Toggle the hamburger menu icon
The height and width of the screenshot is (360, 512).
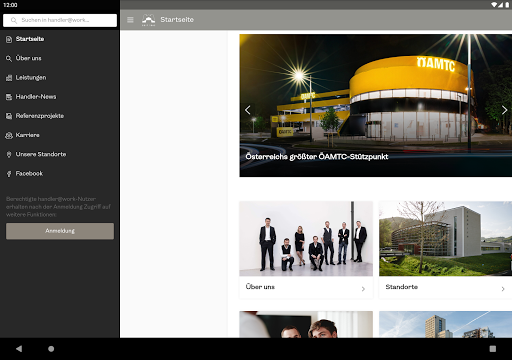(130, 20)
